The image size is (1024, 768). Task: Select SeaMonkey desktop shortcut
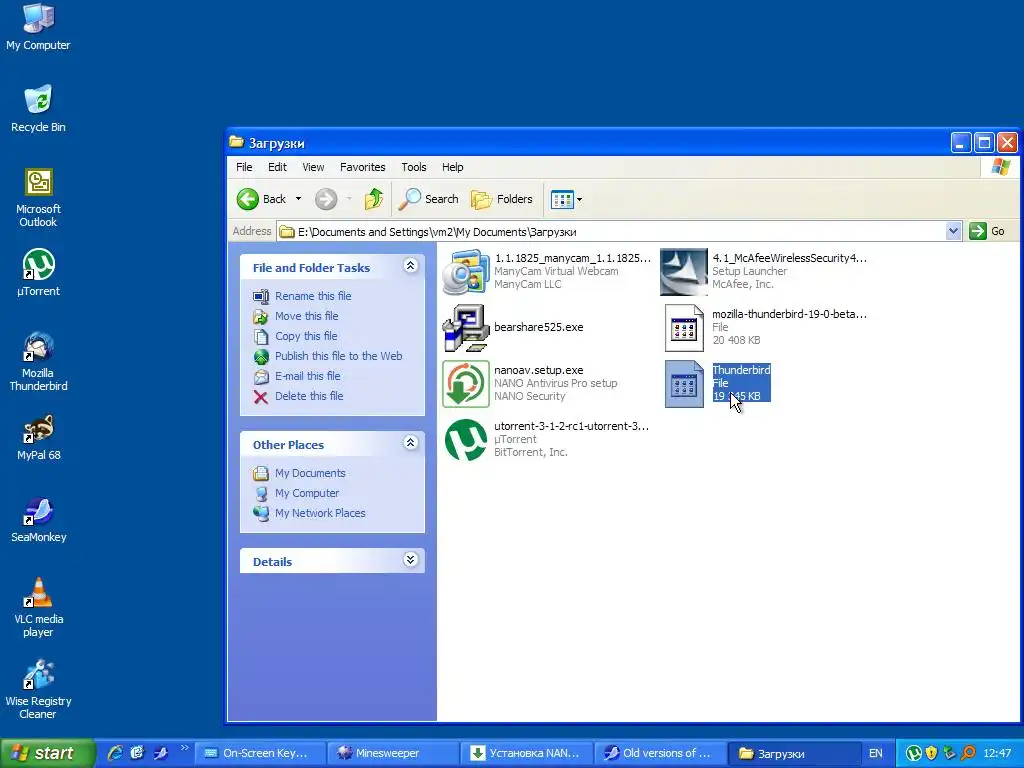coord(38,519)
